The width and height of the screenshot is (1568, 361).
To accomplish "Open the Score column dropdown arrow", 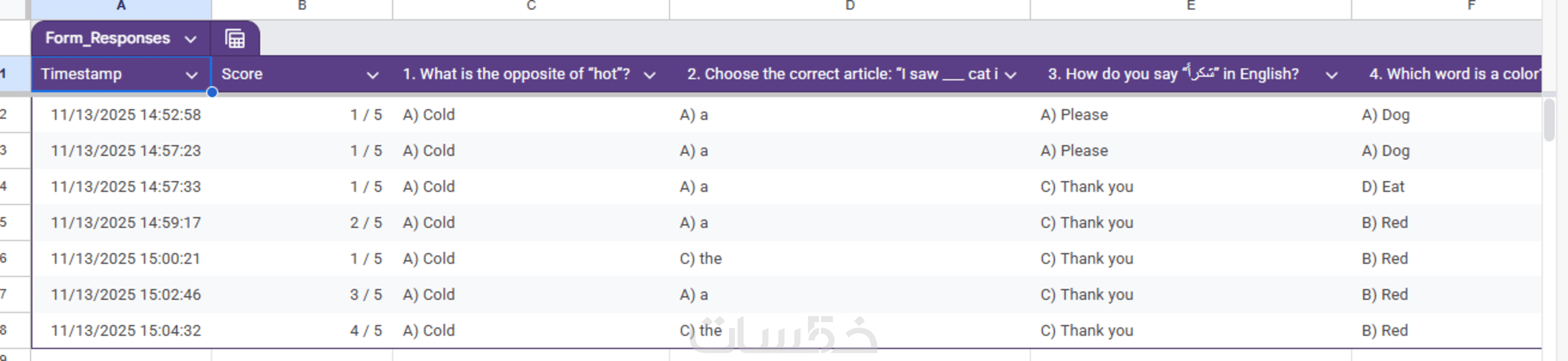I will pyautogui.click(x=372, y=75).
